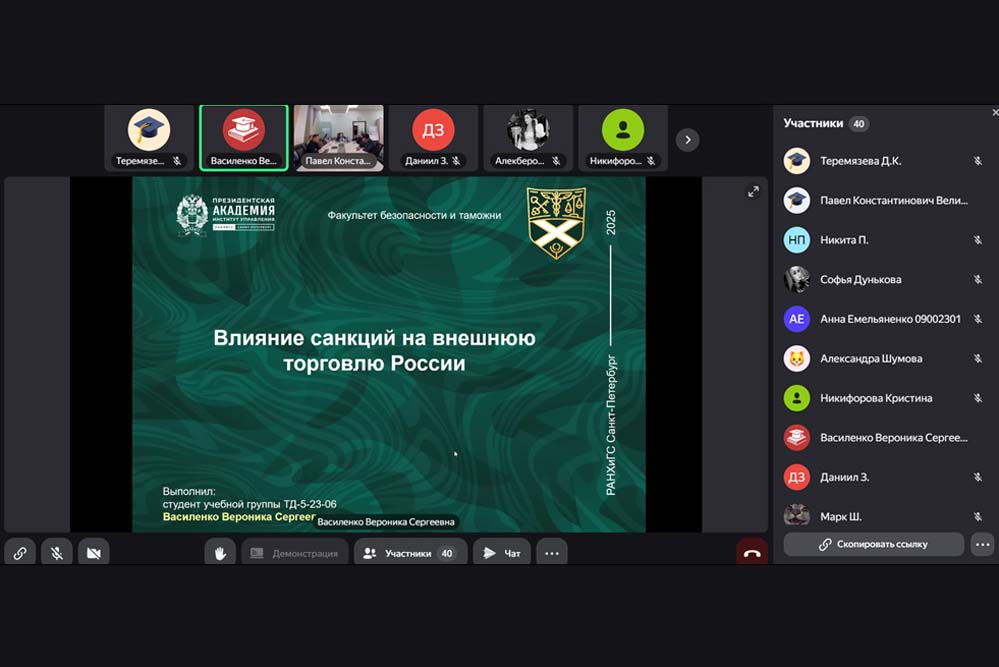
Task: Click Никита П. avatar in participants list
Action: (796, 240)
